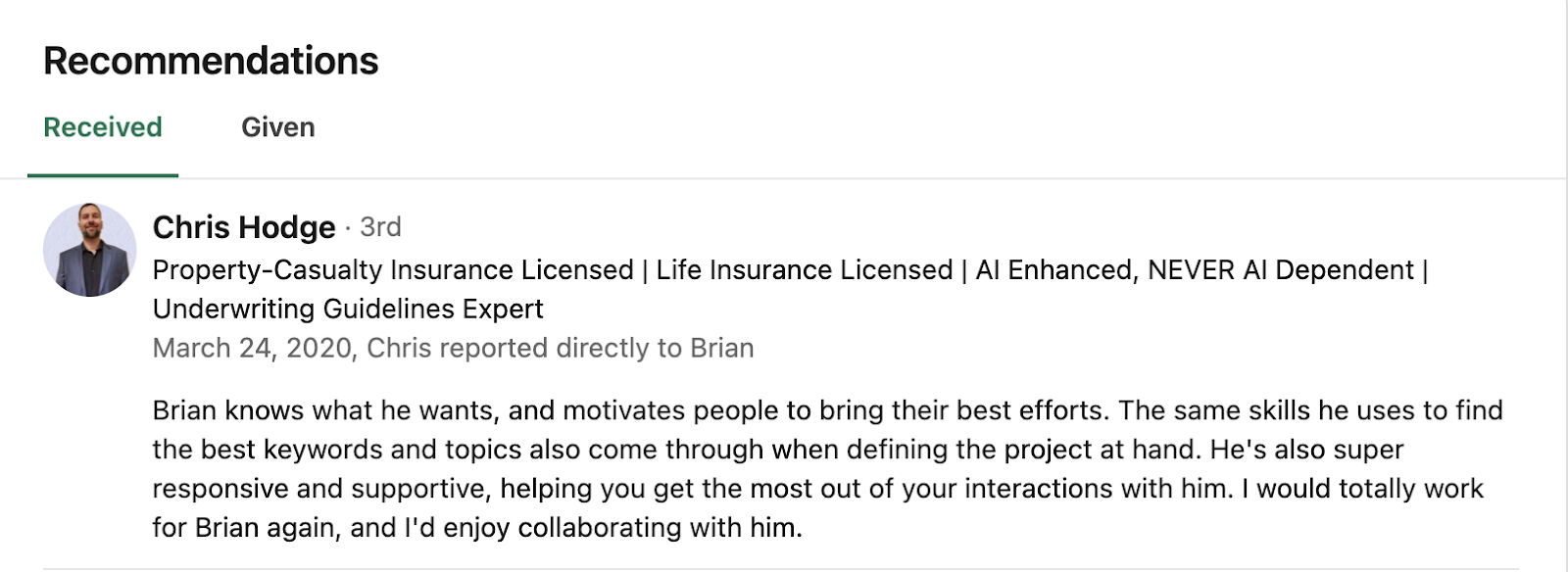
Task: Select the Given recommendations view
Action: click(x=278, y=127)
